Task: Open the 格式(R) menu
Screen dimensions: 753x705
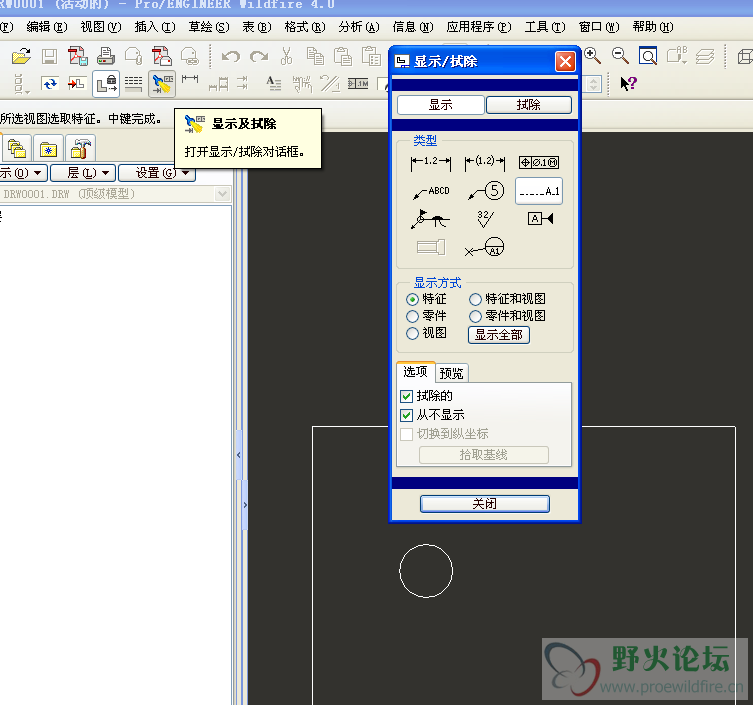Action: [305, 27]
